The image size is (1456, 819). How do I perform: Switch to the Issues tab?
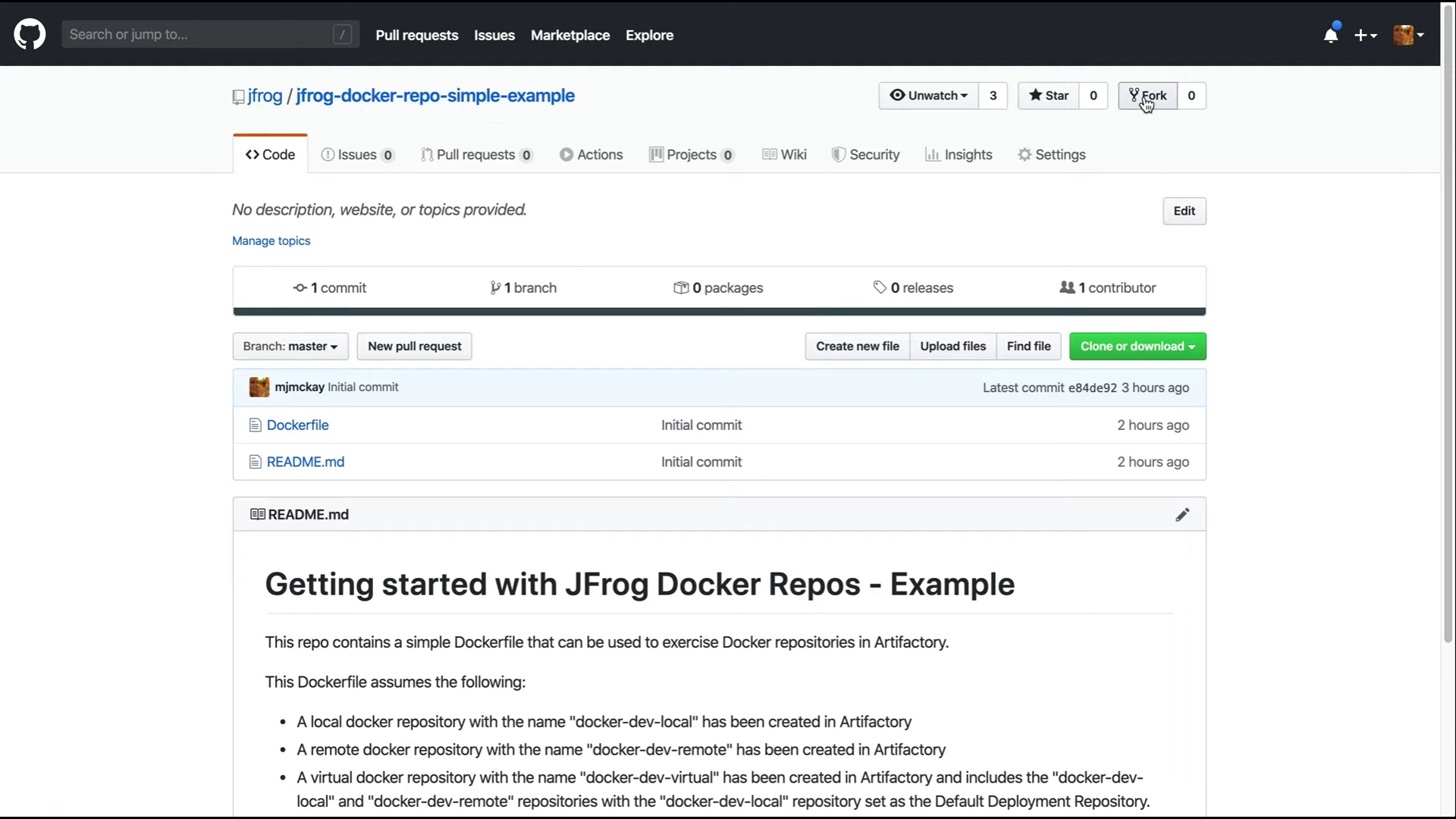(358, 154)
